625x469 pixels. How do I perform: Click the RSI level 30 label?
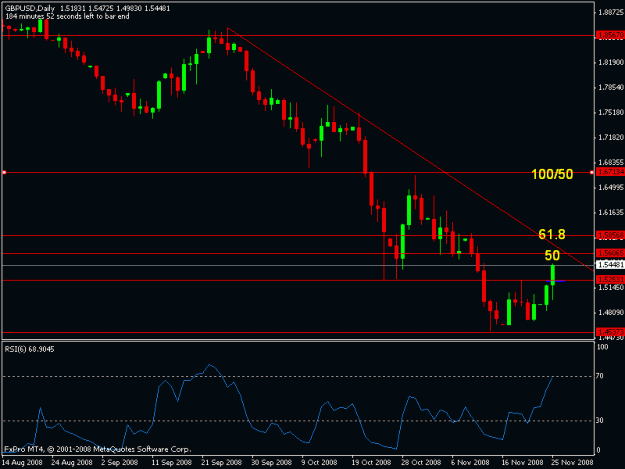coord(600,420)
